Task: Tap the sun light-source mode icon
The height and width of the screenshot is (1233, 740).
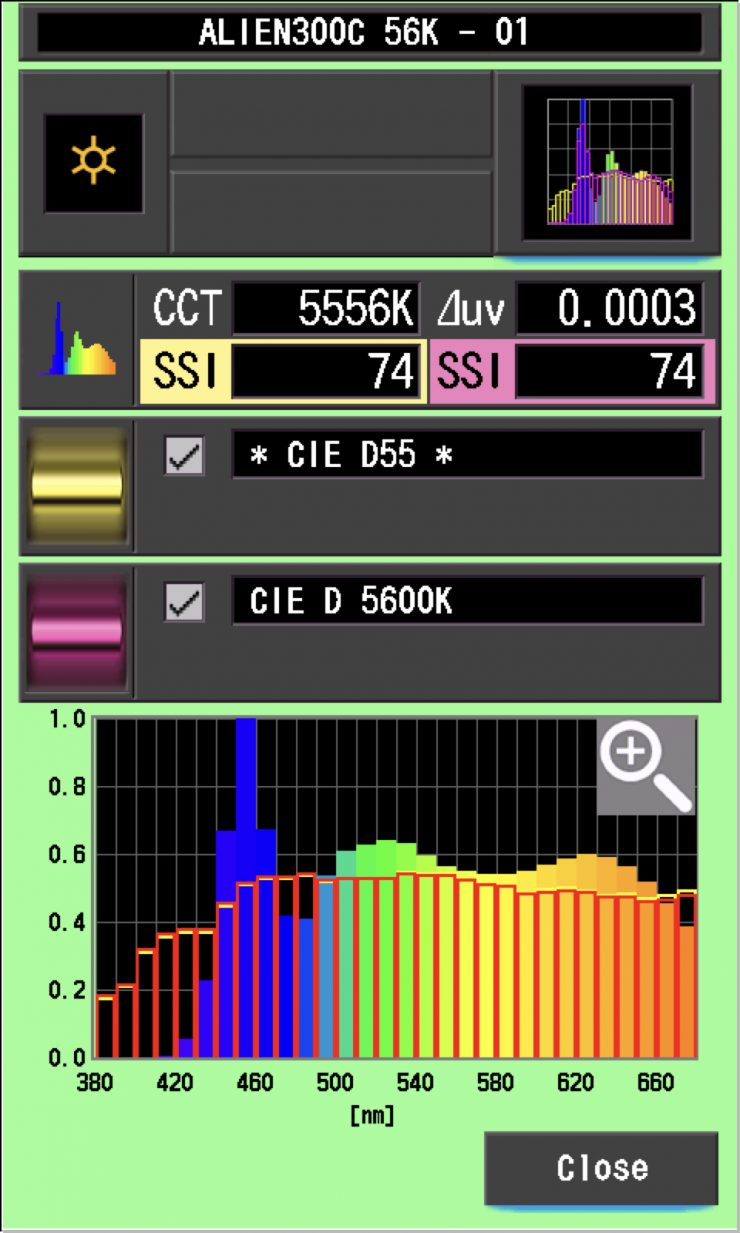Action: click(93, 163)
